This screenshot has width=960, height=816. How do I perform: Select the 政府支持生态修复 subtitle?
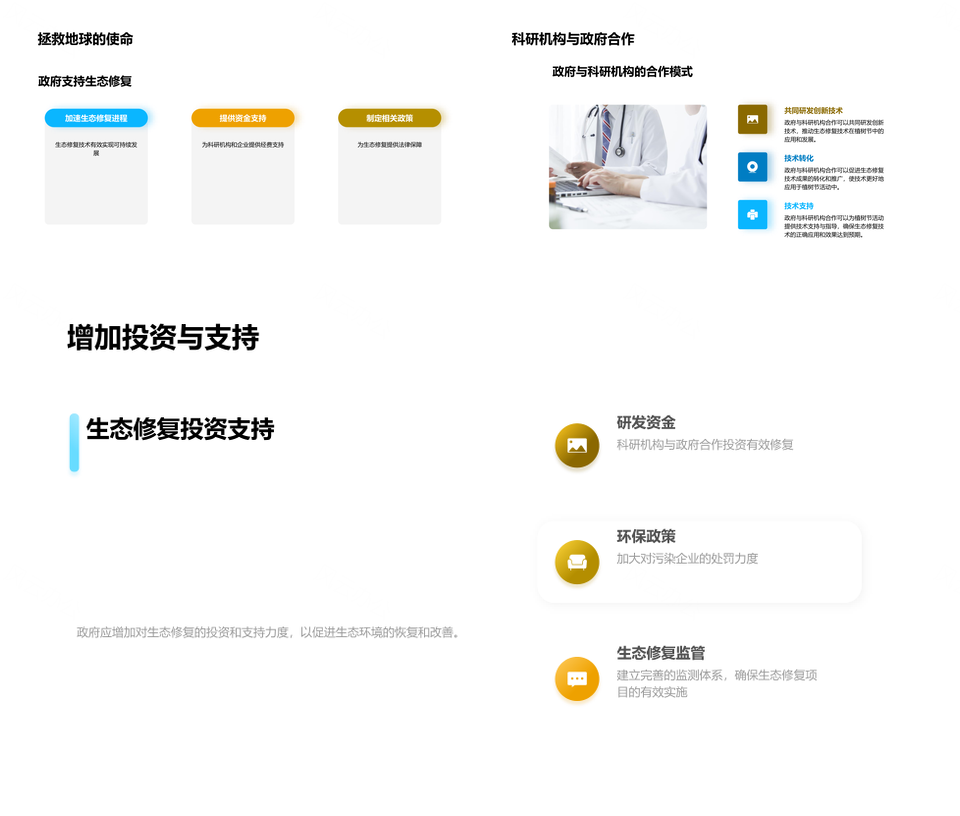tap(85, 81)
